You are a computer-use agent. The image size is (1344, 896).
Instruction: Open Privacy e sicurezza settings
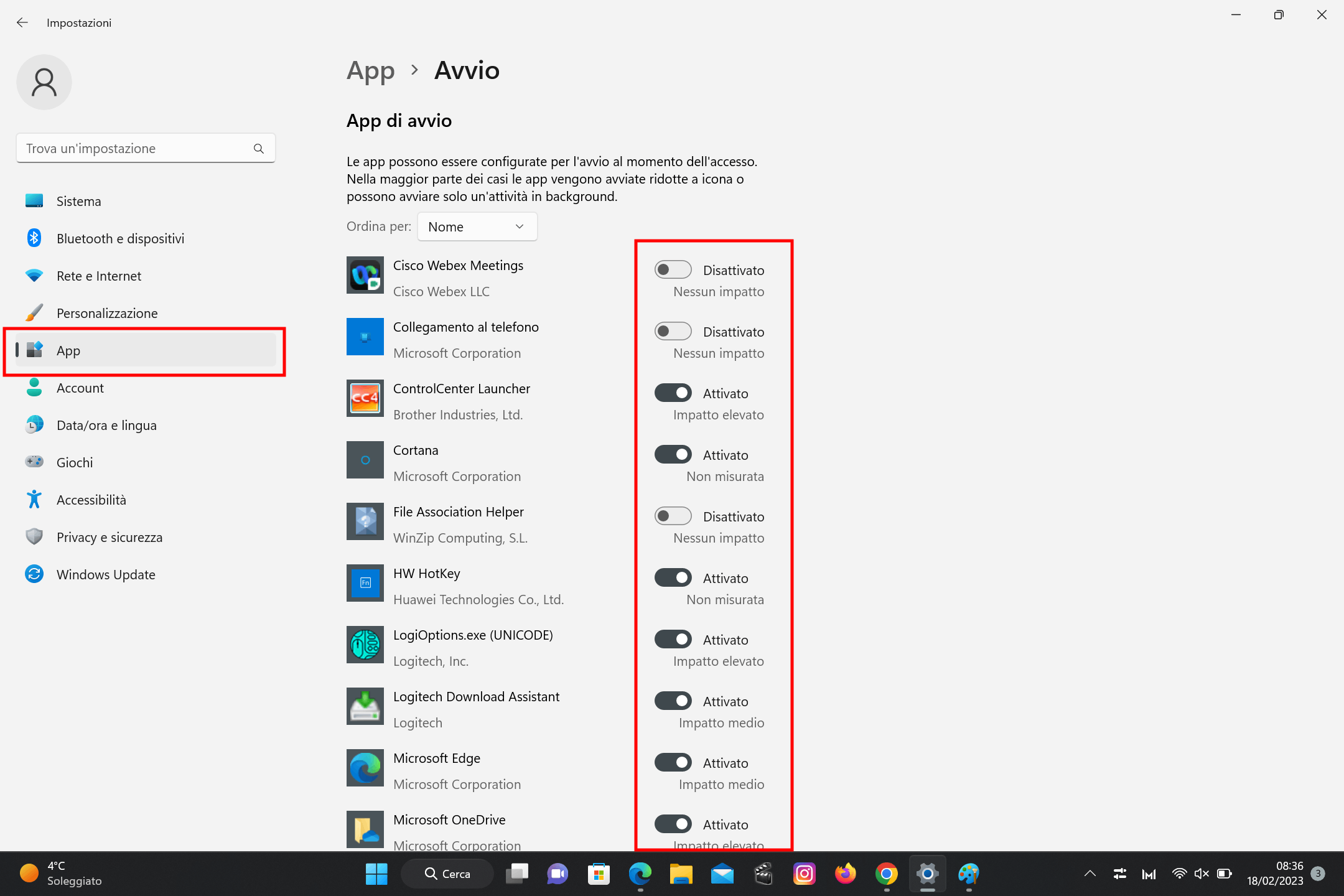pos(110,537)
